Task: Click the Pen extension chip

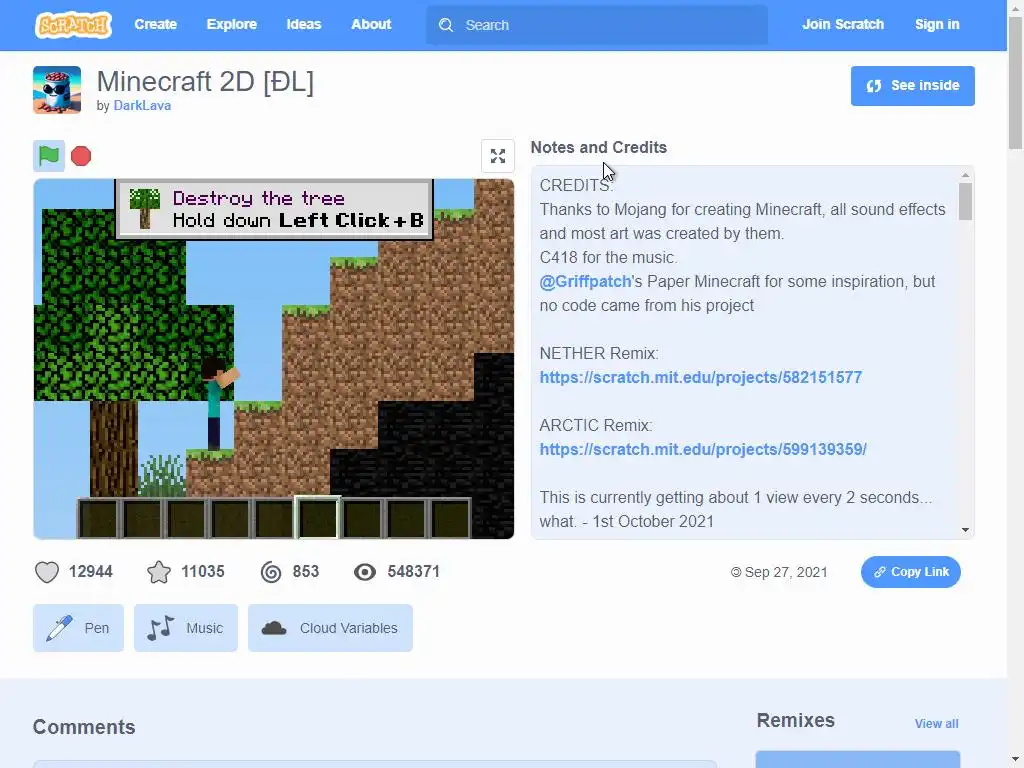Action: 78,628
